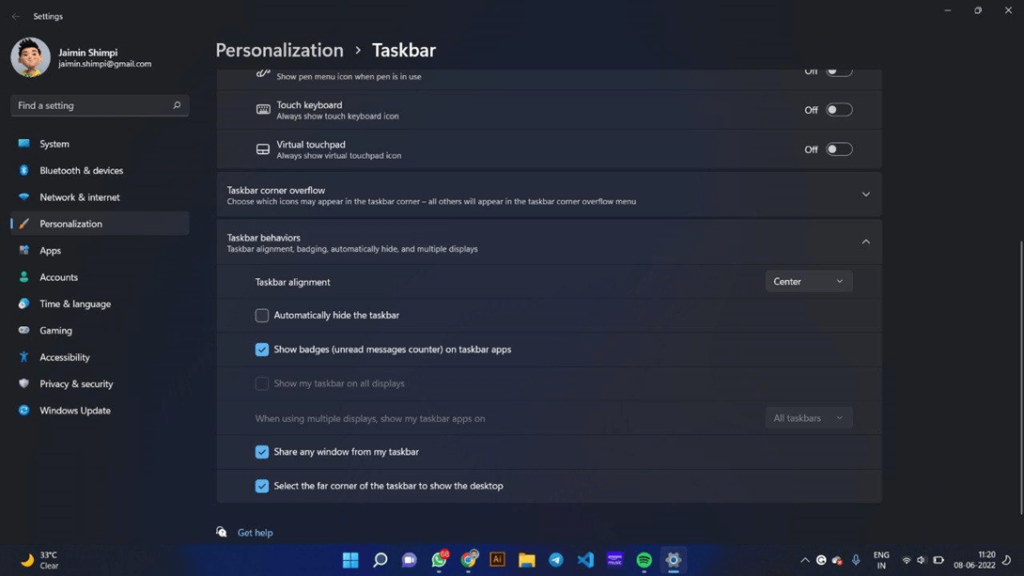This screenshot has width=1024, height=576.
Task: Click the Get help speech bubble icon
Action: point(221,532)
